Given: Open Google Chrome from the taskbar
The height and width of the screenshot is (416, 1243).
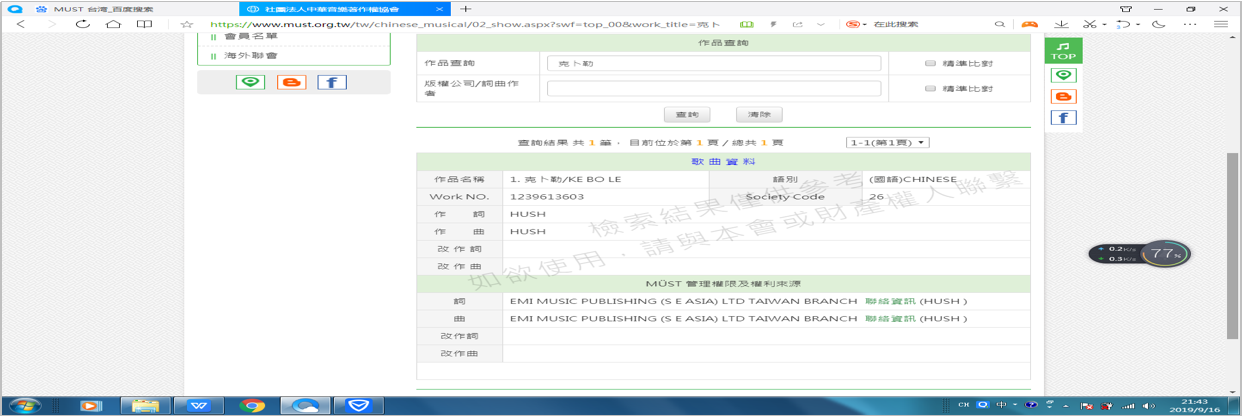Looking at the screenshot, I should 252,405.
